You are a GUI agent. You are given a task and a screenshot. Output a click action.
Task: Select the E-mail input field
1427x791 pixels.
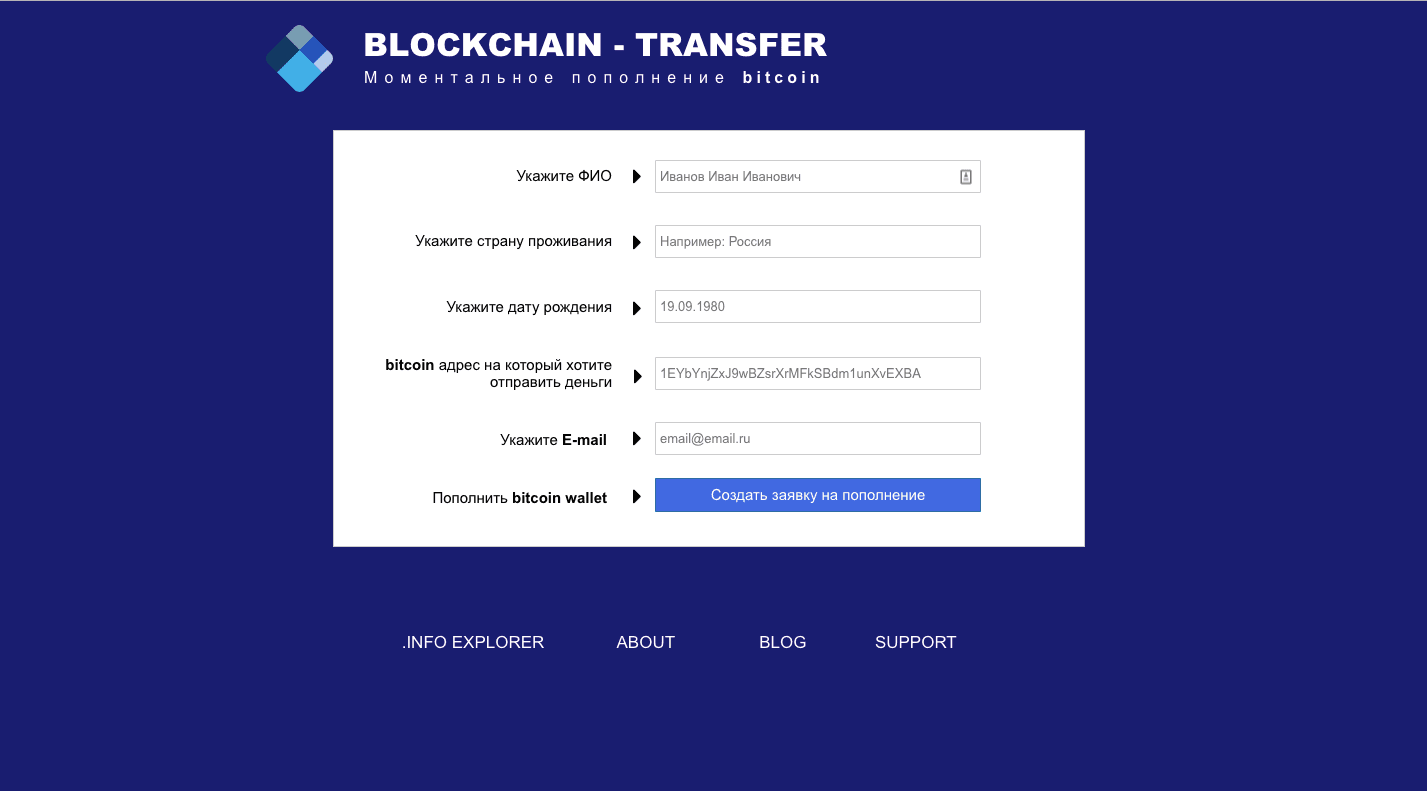pos(817,438)
